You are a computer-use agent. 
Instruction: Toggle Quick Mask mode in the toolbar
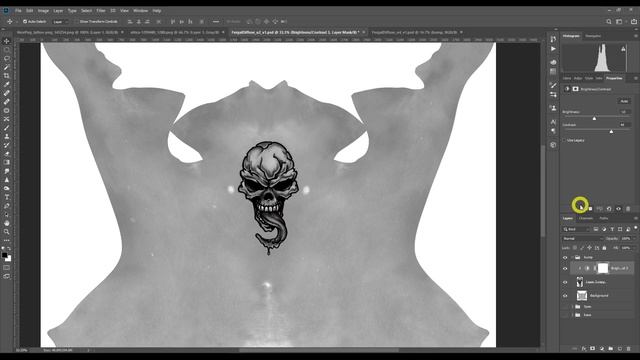[x=7, y=268]
